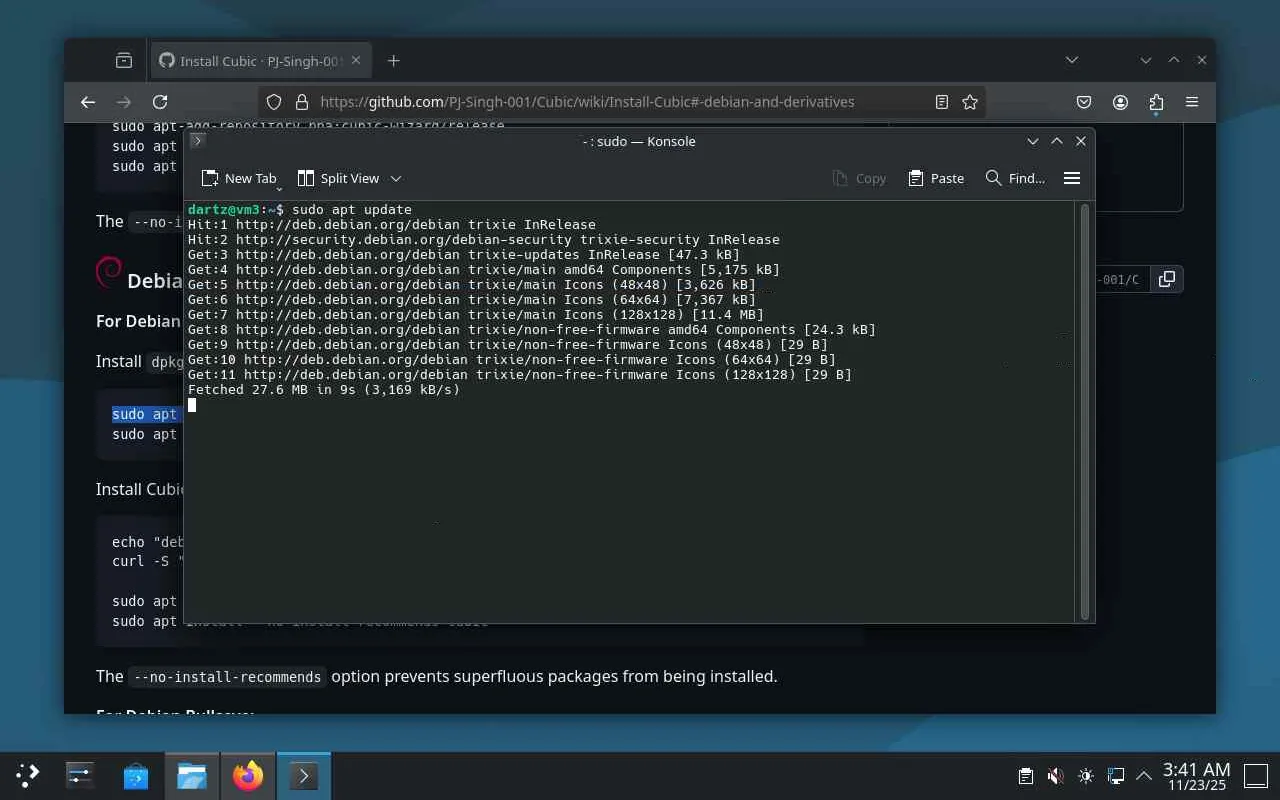
Task: Open Find in Konsole toolbar
Action: pyautogui.click(x=1015, y=178)
